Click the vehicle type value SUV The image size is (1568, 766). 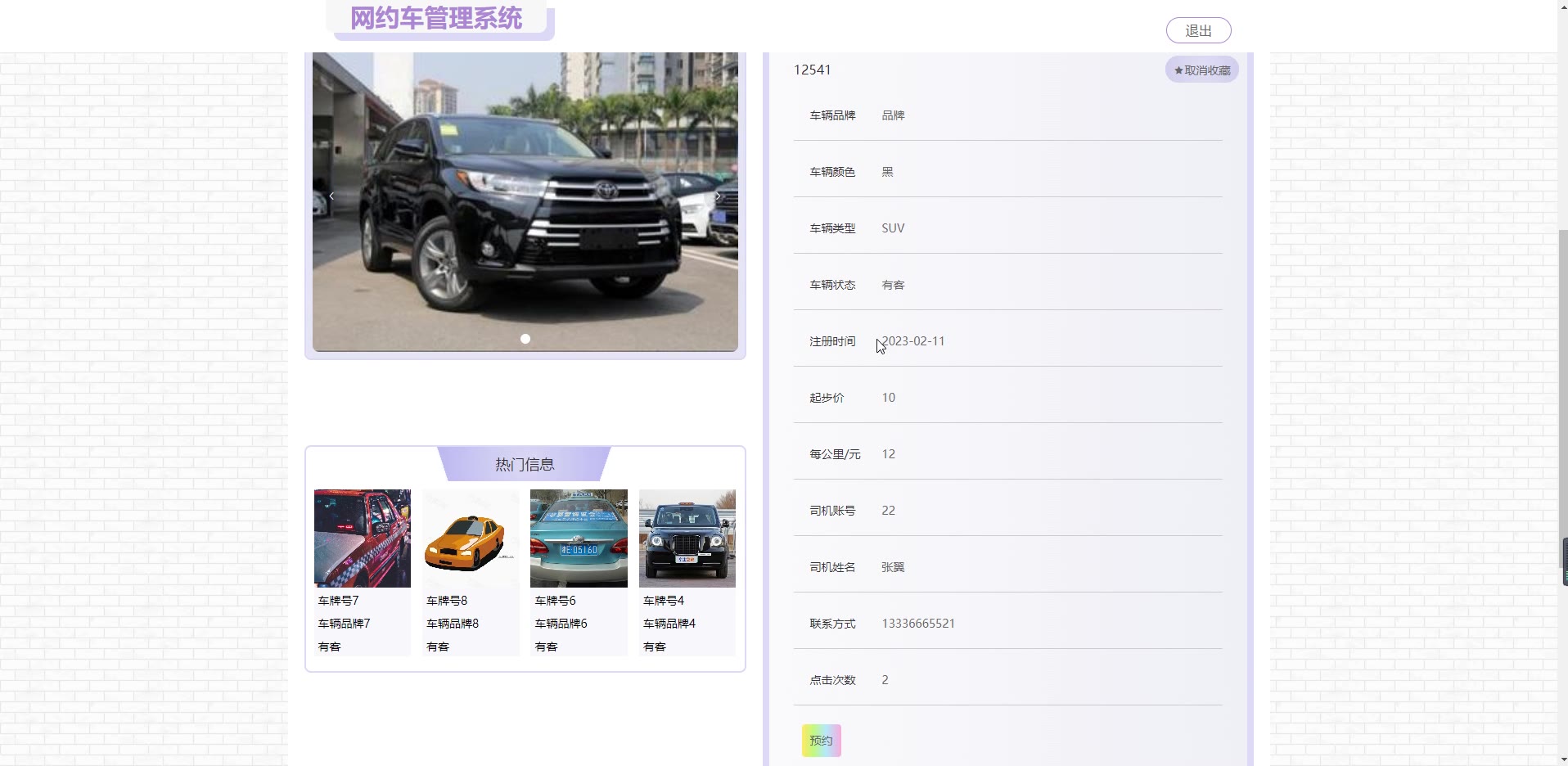[x=893, y=228]
